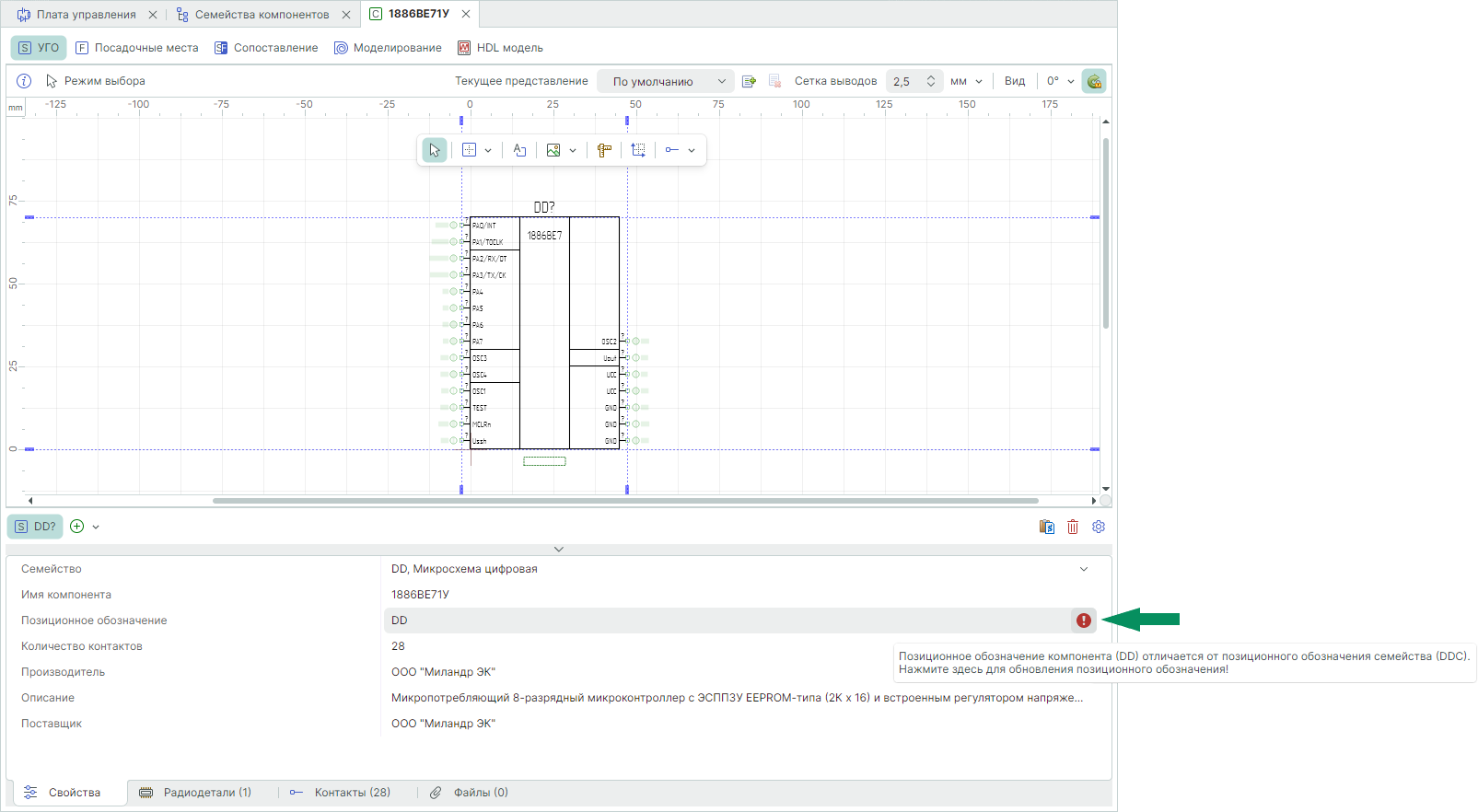1478x812 pixels.
Task: Click the red error icon next to DD
Action: click(1084, 621)
